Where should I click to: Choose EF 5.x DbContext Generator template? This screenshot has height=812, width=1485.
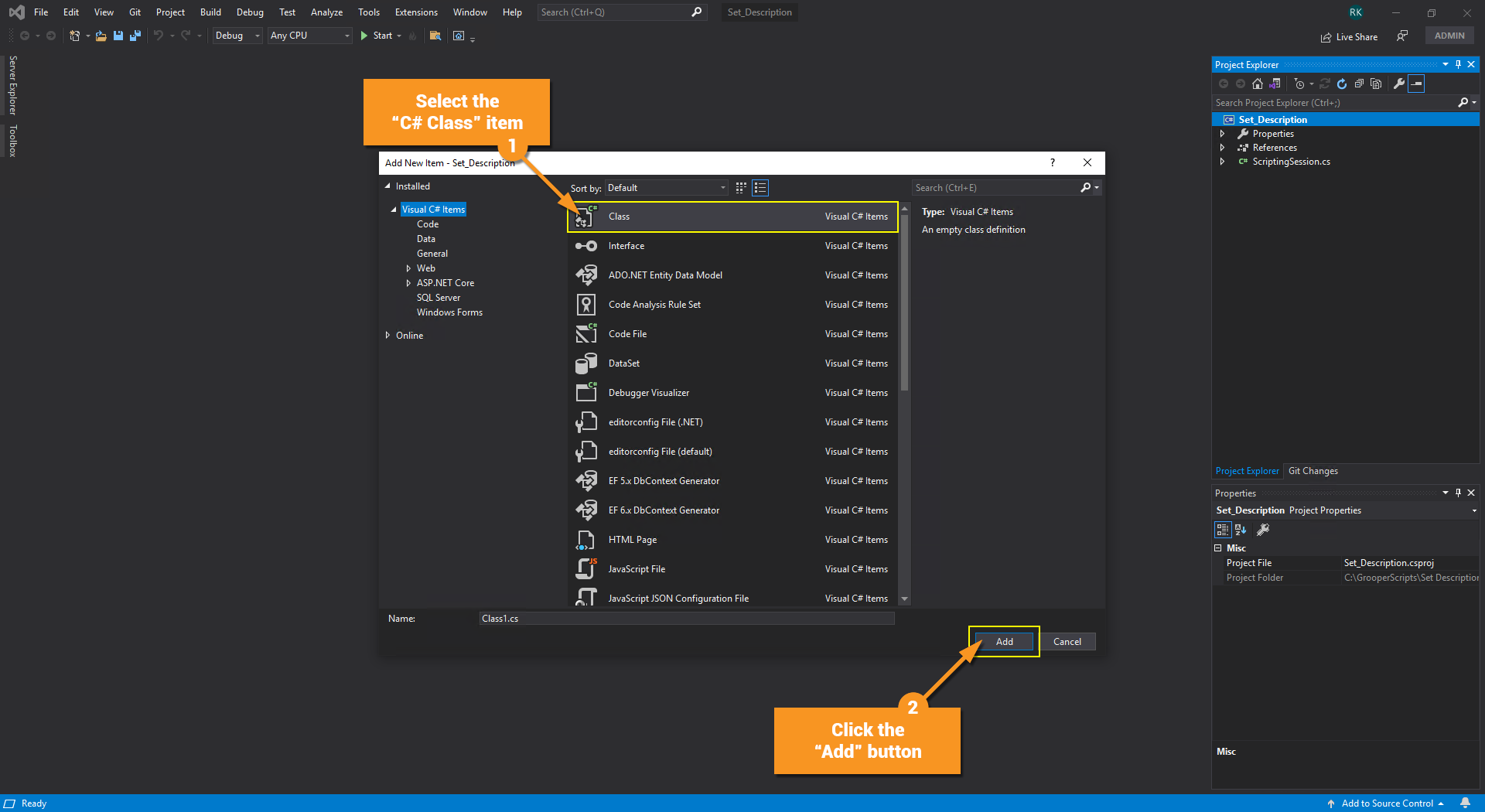tap(733, 481)
